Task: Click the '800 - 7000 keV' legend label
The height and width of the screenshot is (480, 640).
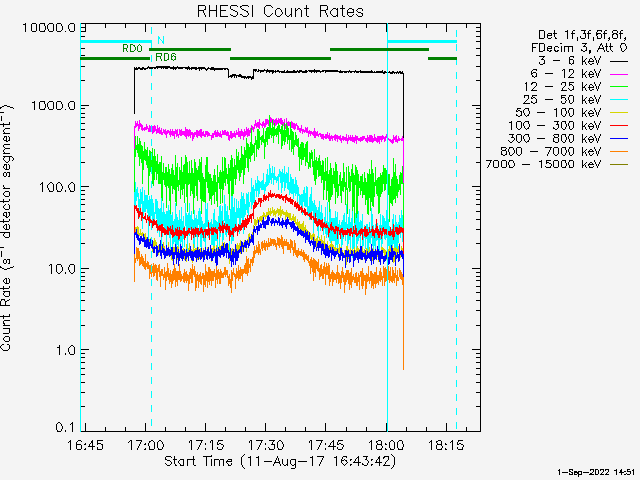Action: [x=551, y=151]
